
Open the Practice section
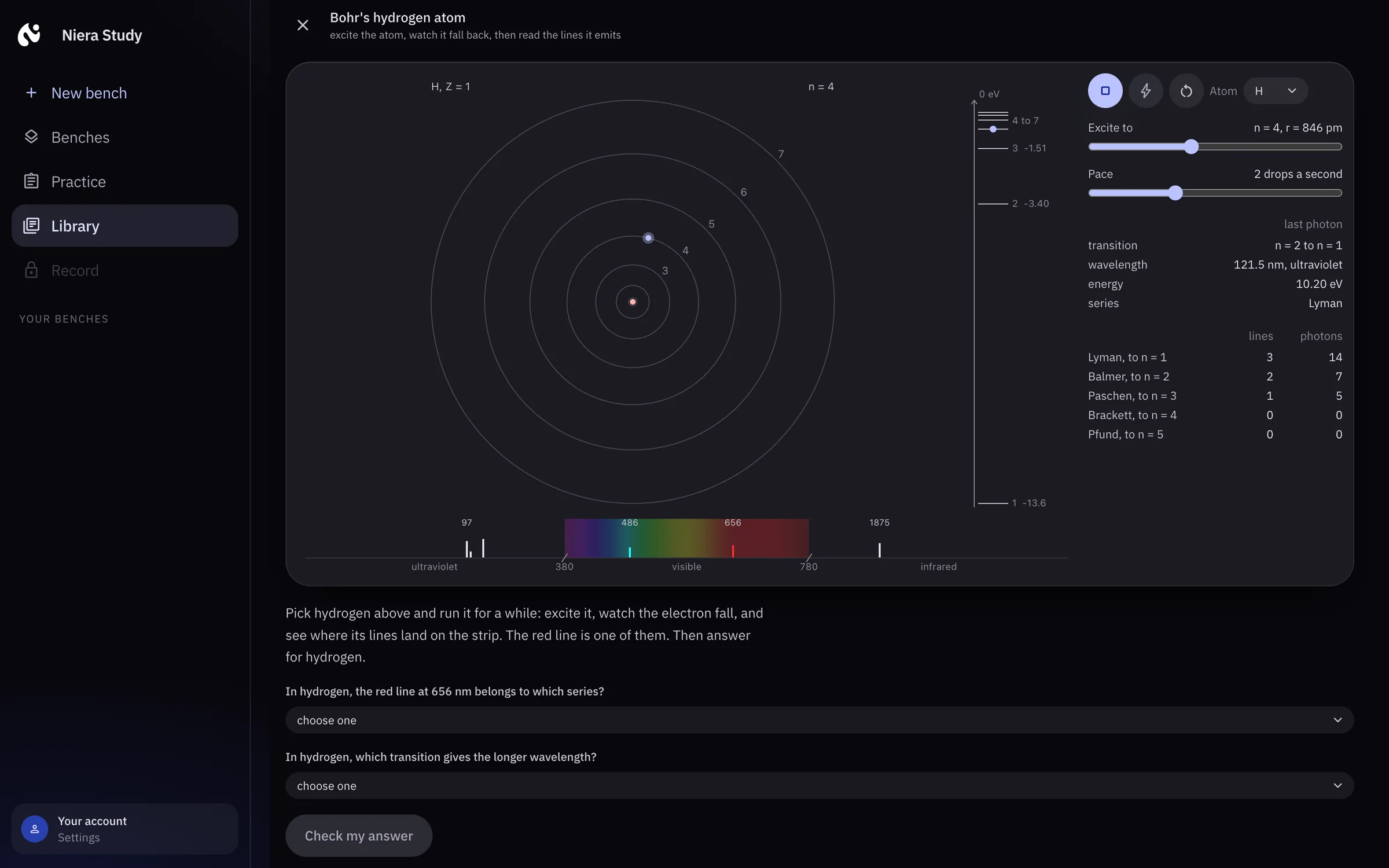124,181
